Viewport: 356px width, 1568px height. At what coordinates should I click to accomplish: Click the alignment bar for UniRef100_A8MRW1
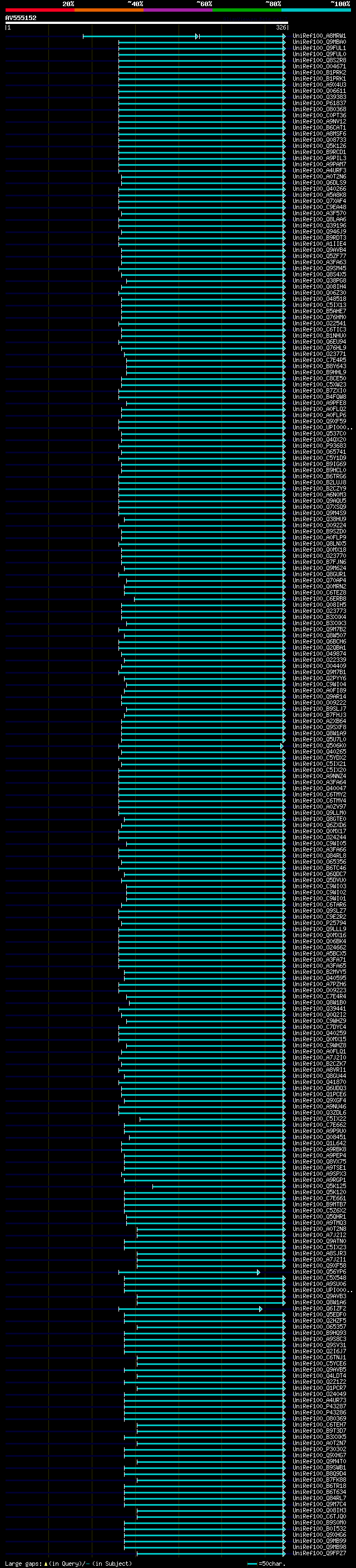coord(184,37)
